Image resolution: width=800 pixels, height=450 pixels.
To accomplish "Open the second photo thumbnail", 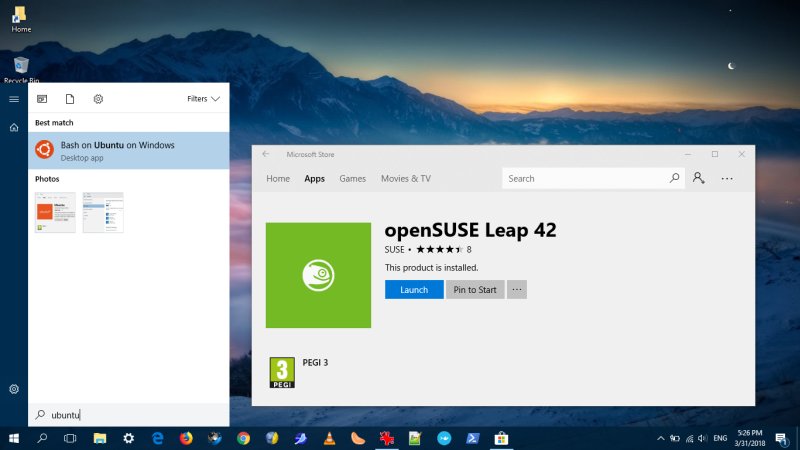I will click(103, 212).
